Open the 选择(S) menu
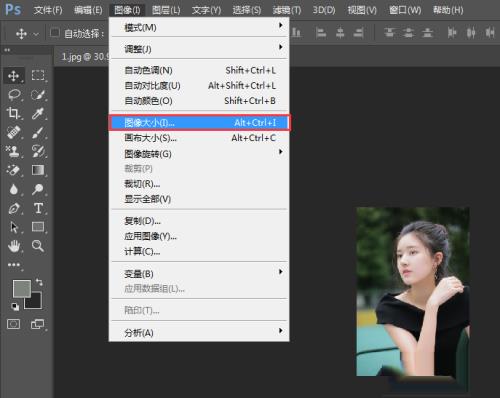 pyautogui.click(x=247, y=10)
